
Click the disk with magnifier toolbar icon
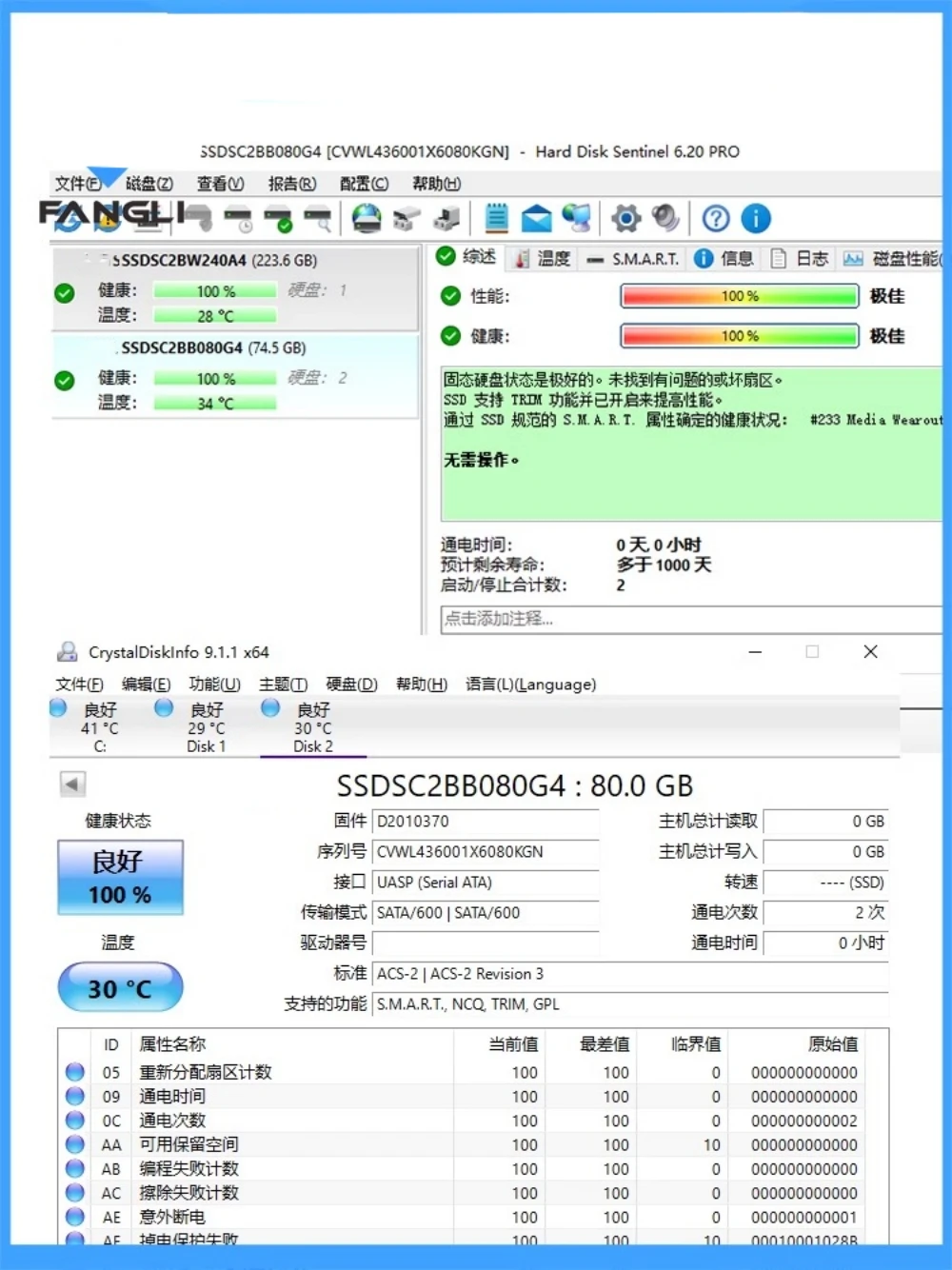click(318, 219)
